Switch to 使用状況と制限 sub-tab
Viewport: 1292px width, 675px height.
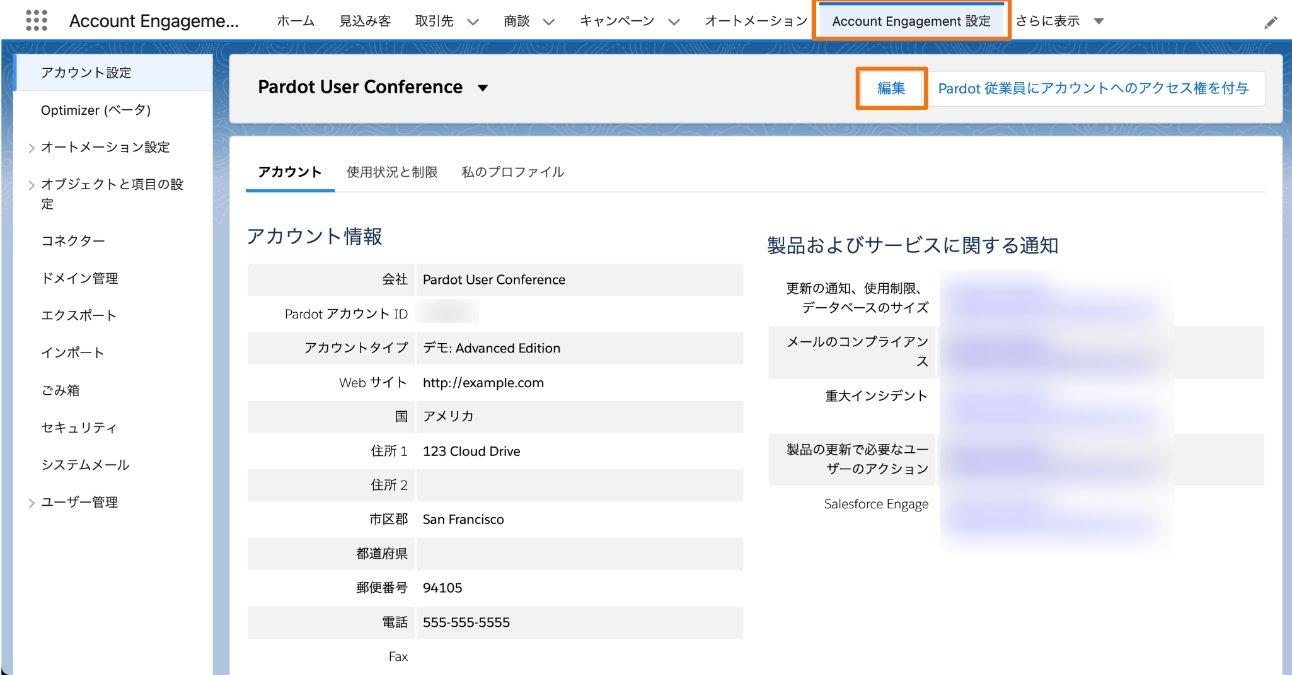click(x=392, y=172)
